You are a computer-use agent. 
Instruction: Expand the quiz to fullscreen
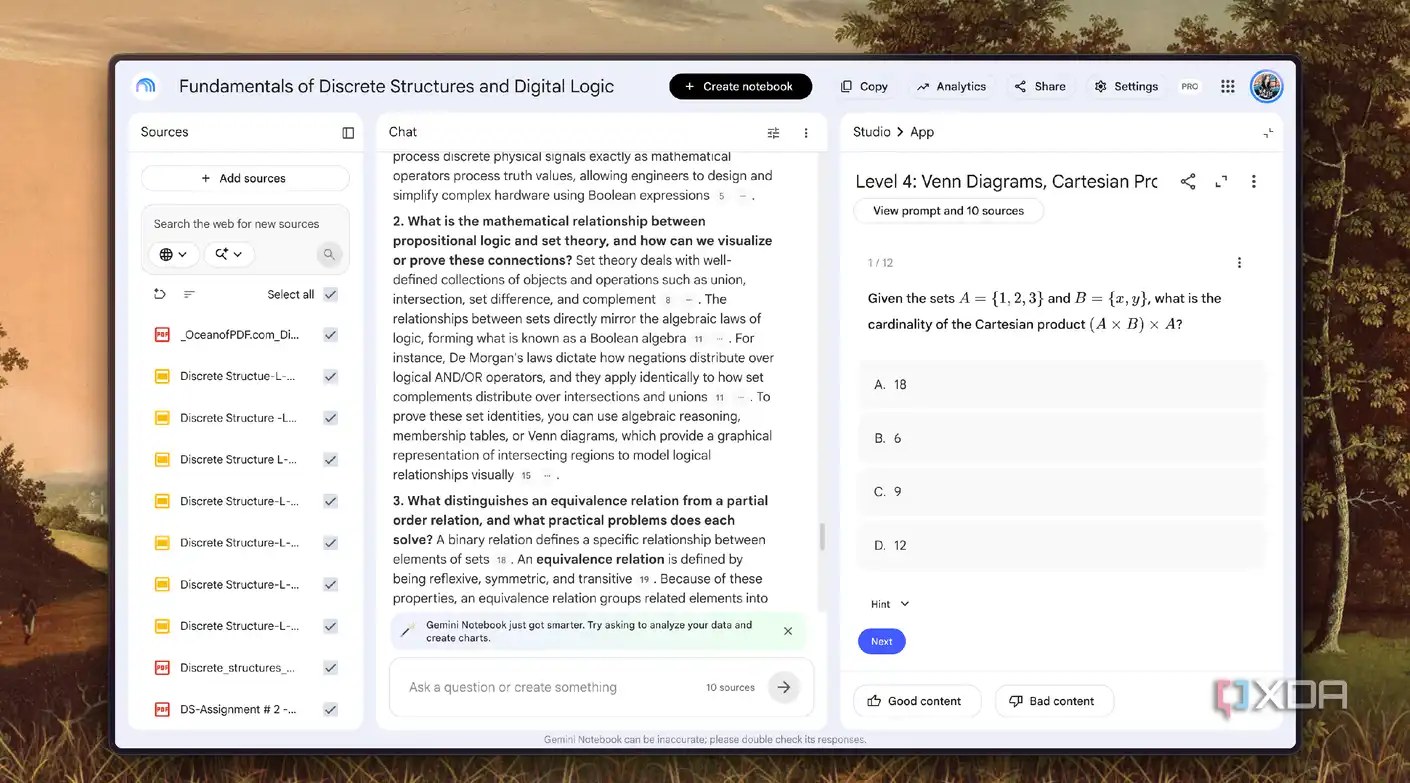pos(1221,181)
